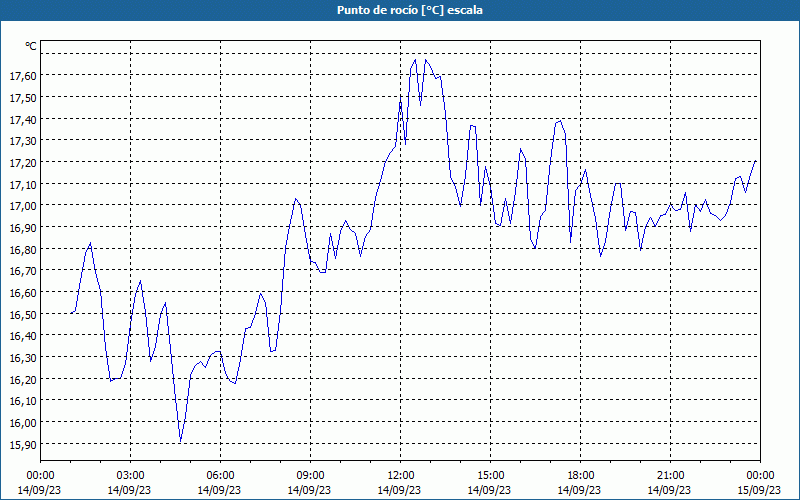Select the 15/09/23 date label
The image size is (800, 500).
[x=760, y=490]
